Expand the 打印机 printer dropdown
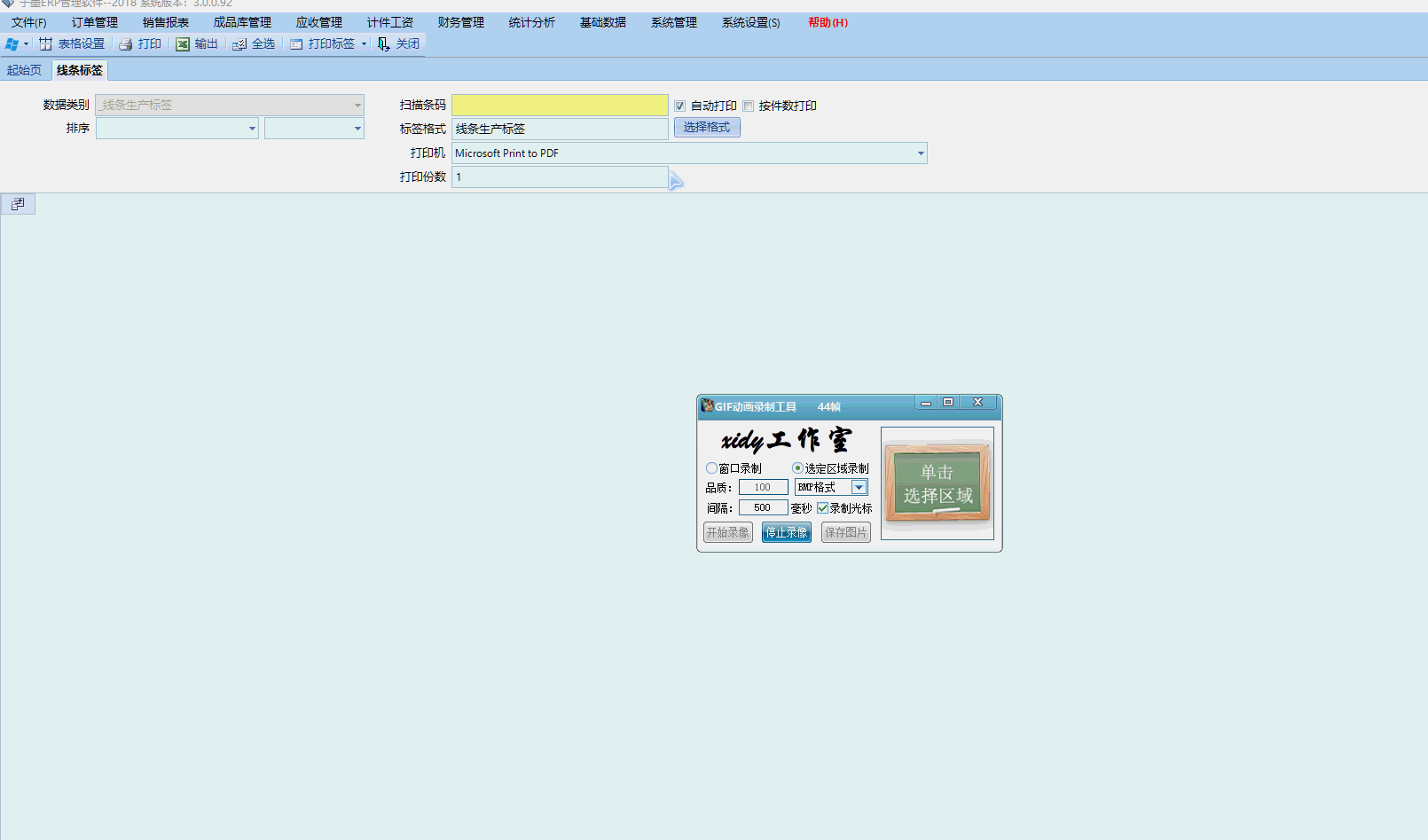Screen dimensions: 1428x840 point(920,153)
